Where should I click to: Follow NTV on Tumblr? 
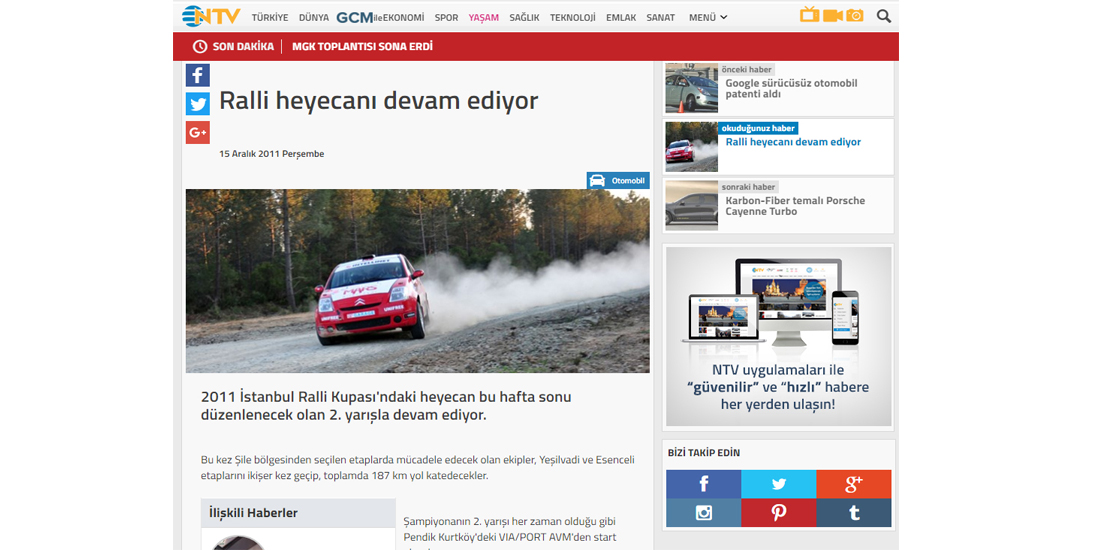click(x=853, y=513)
